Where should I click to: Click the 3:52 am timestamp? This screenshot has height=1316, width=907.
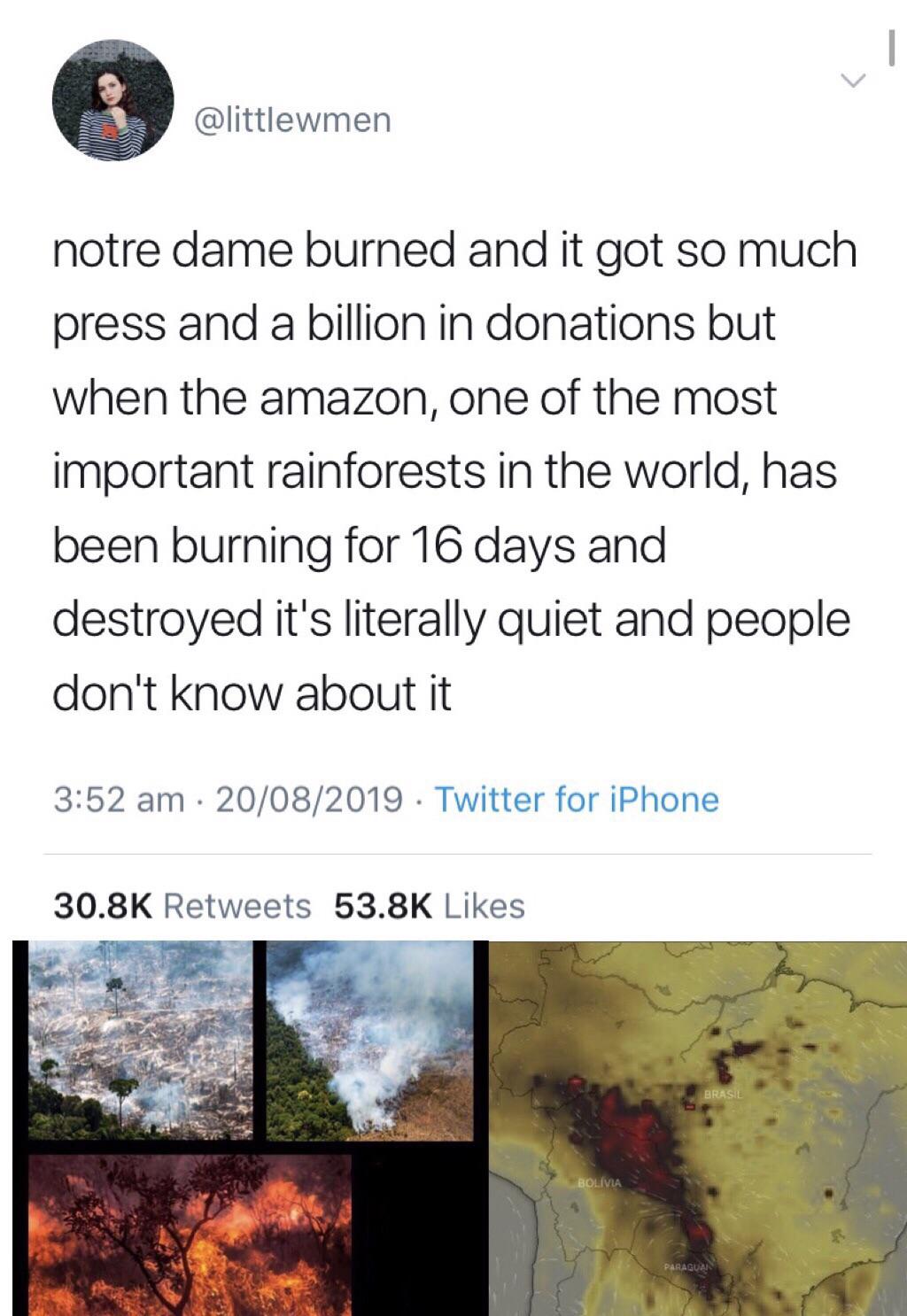[119, 800]
